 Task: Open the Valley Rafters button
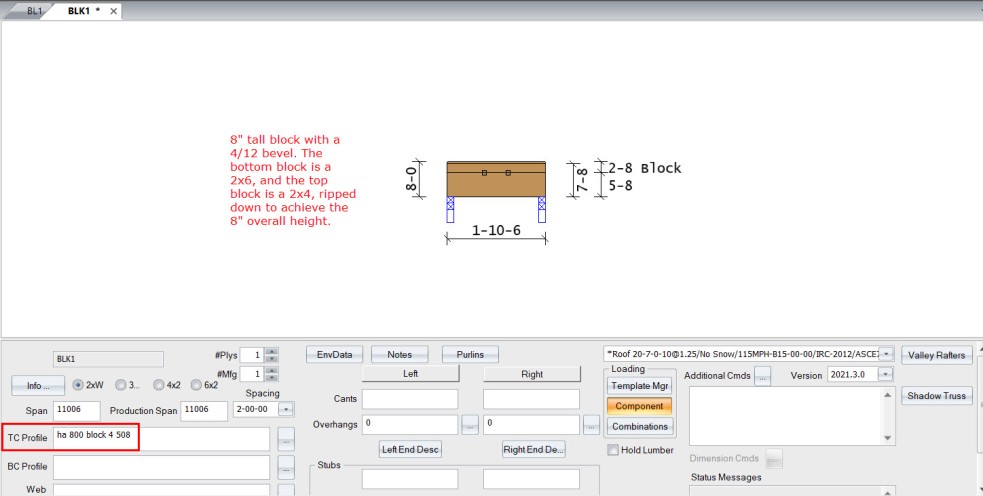coord(937,355)
